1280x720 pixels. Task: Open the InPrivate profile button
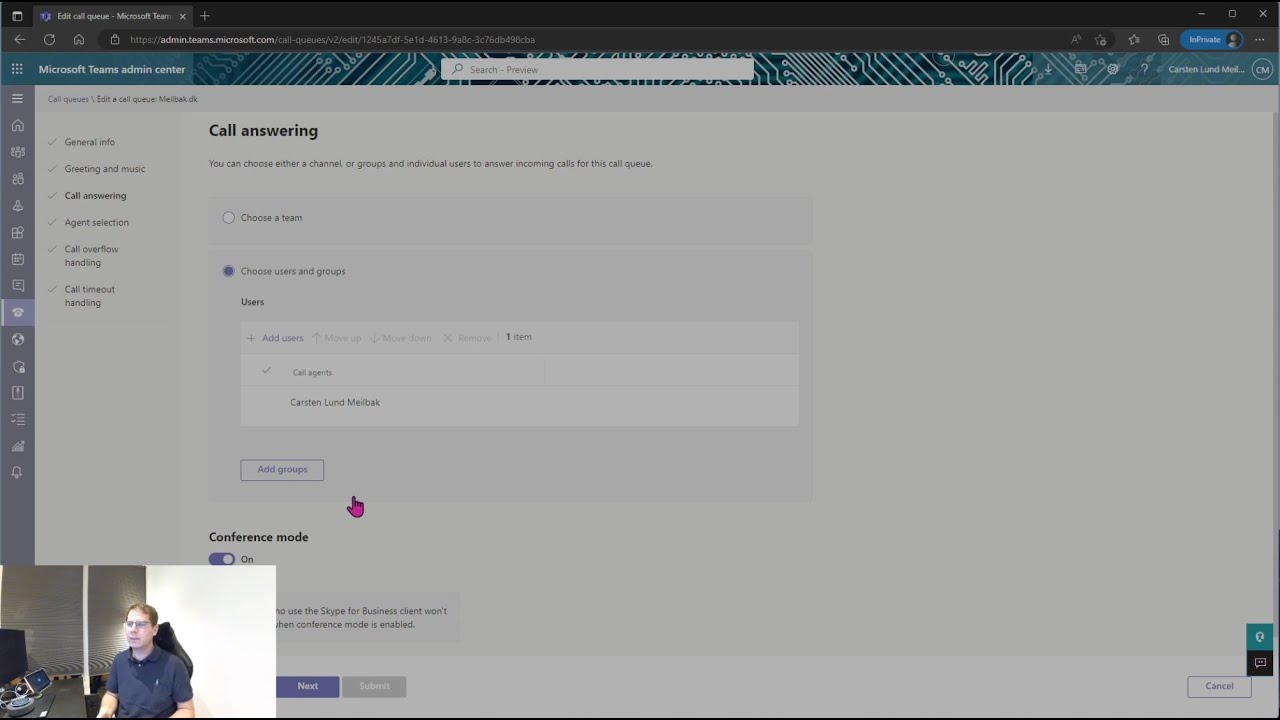tap(1212, 40)
